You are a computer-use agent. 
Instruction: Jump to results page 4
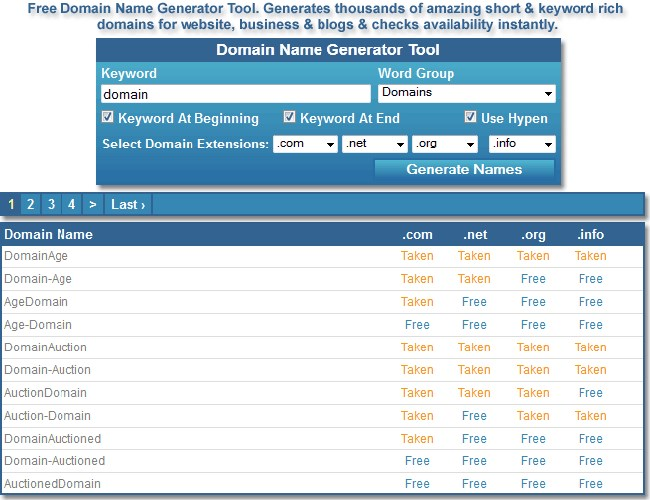pyautogui.click(x=71, y=204)
